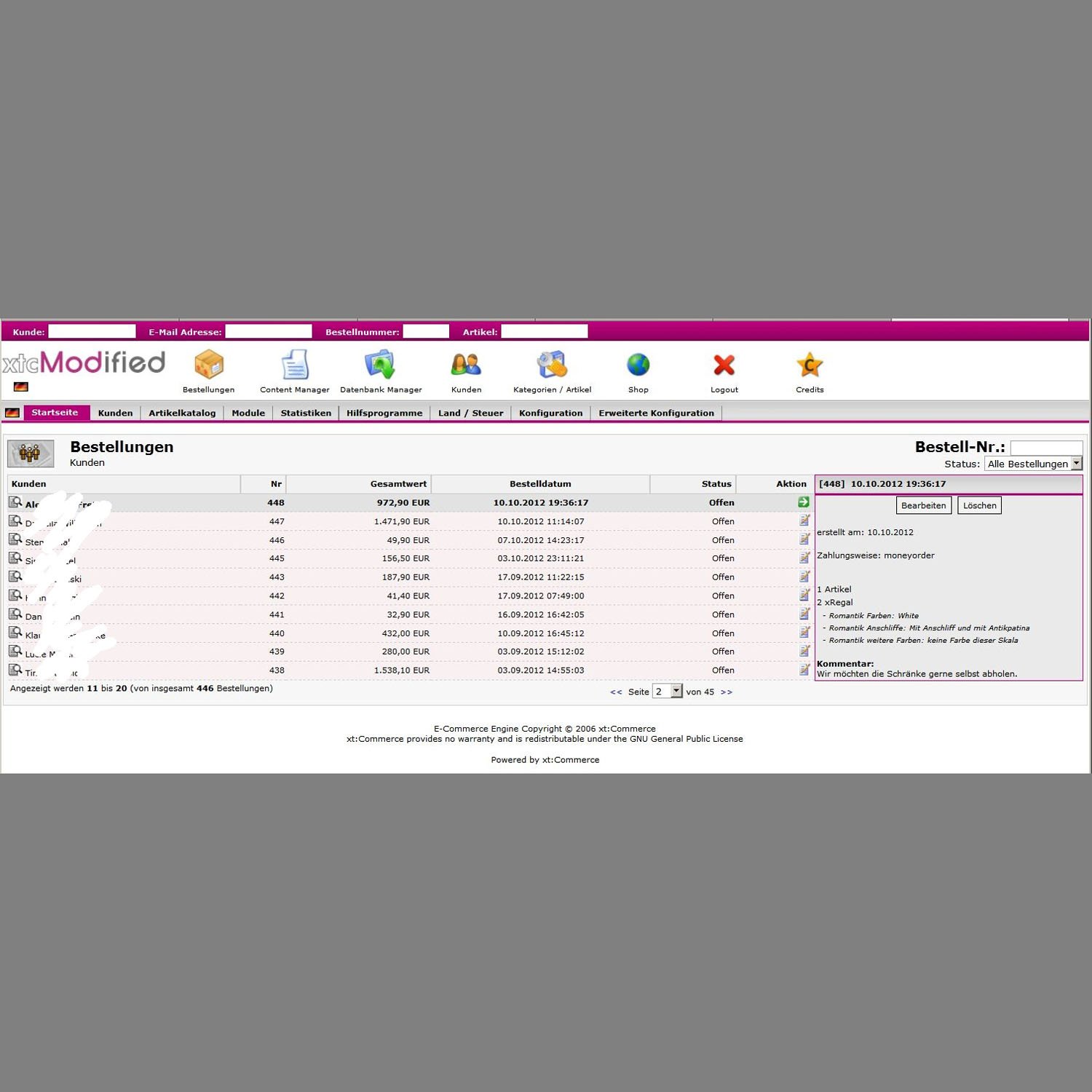Open customer details icon in order 443 row

pos(15,577)
